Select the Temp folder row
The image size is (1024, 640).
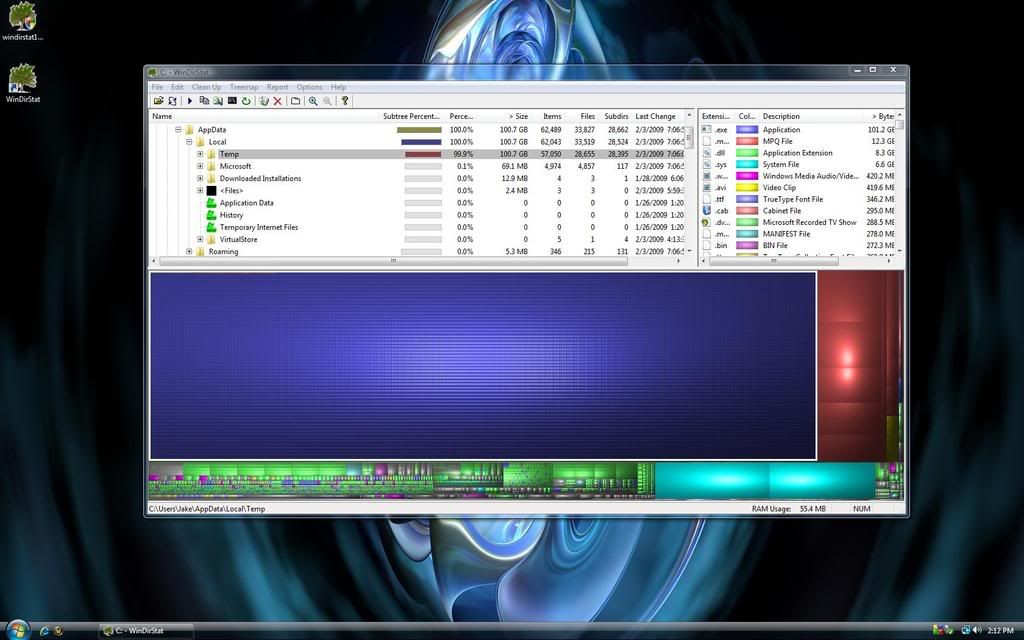click(230, 154)
